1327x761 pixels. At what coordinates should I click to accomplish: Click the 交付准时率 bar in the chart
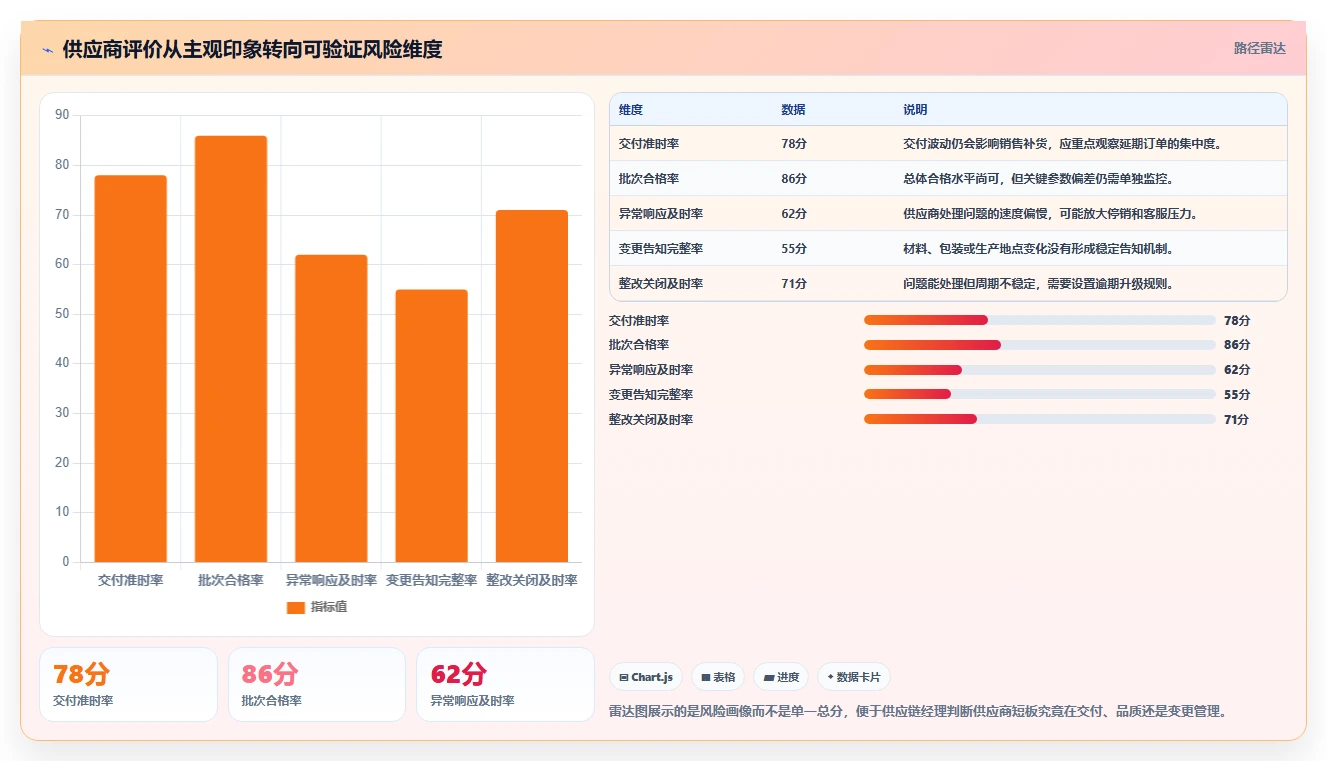click(x=131, y=368)
